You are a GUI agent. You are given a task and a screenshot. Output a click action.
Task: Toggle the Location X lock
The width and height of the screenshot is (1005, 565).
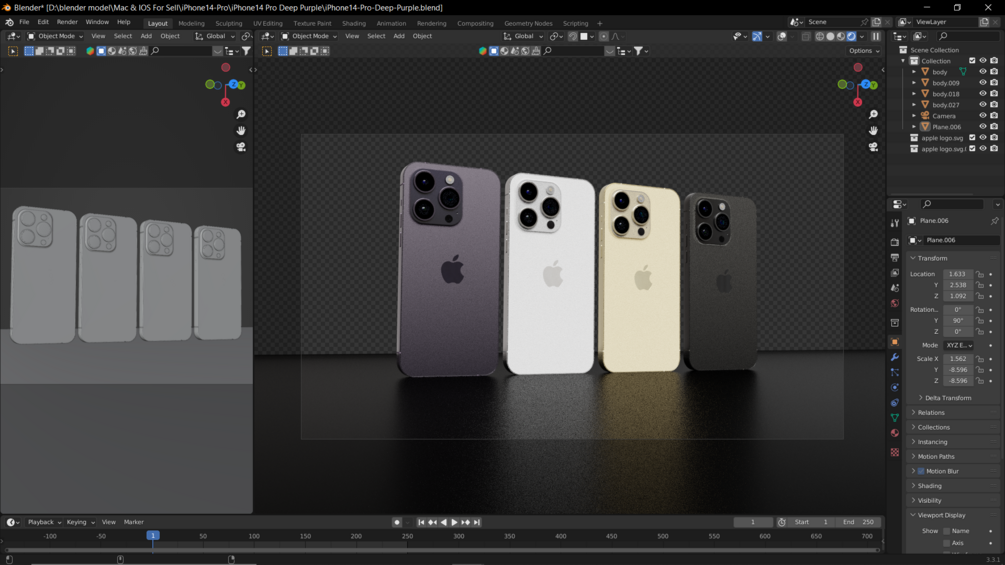click(x=980, y=274)
